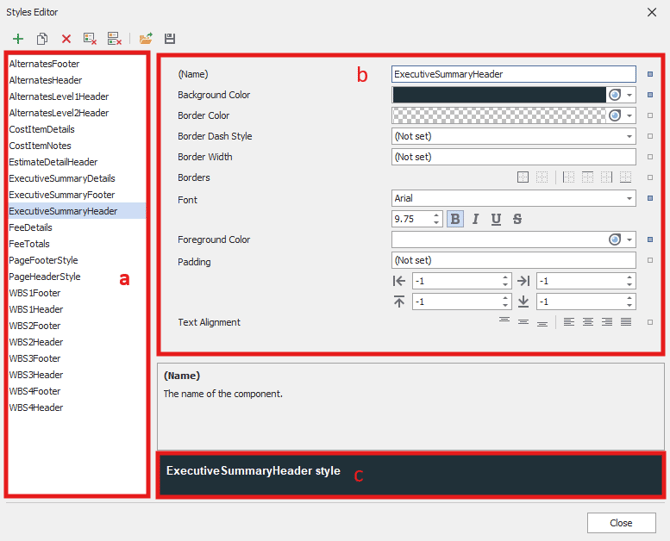Viewport: 670px width, 541px height.
Task: Delete the selected style with red X
Action: 66,39
